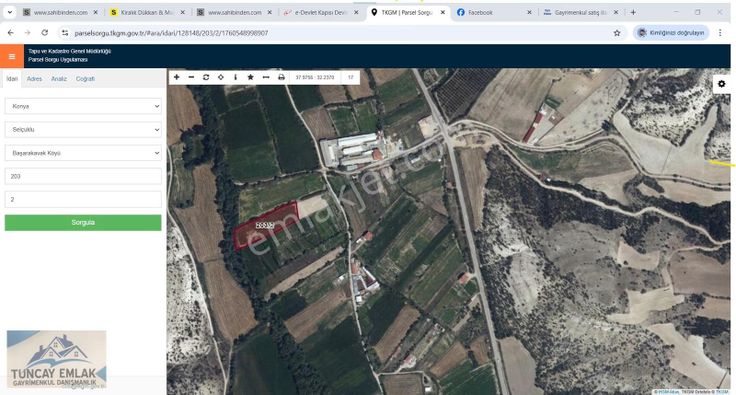This screenshot has width=736, height=395.
Task: Close the Gayrimenkul satış tab
Action: pyautogui.click(x=616, y=13)
